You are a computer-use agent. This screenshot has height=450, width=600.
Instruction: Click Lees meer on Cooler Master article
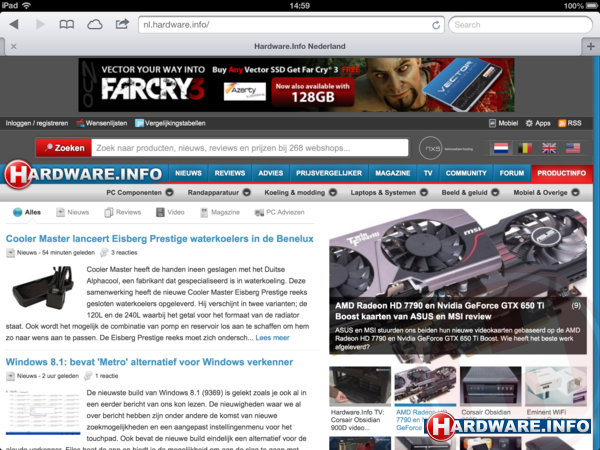272,338
